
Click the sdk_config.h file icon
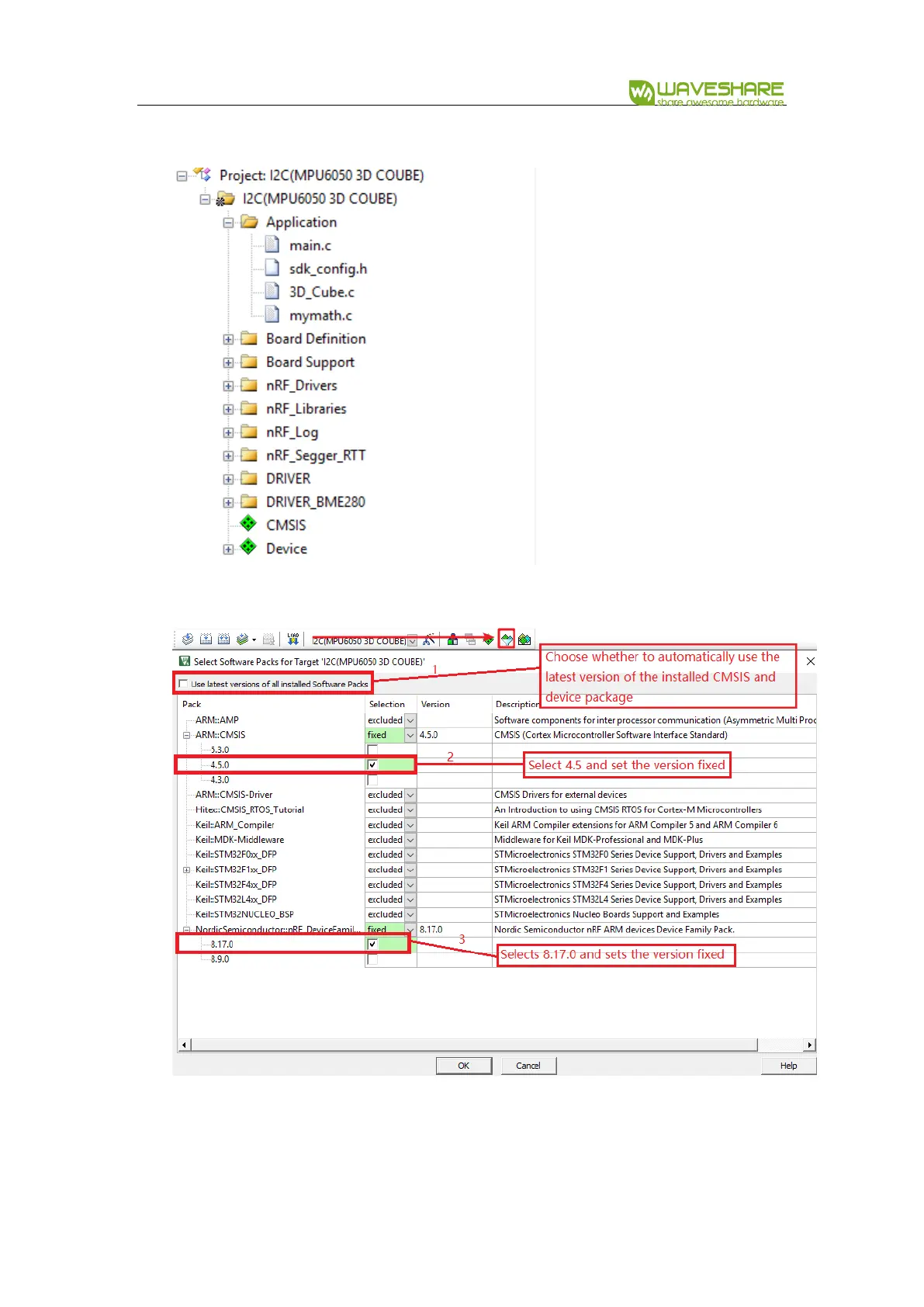click(272, 269)
